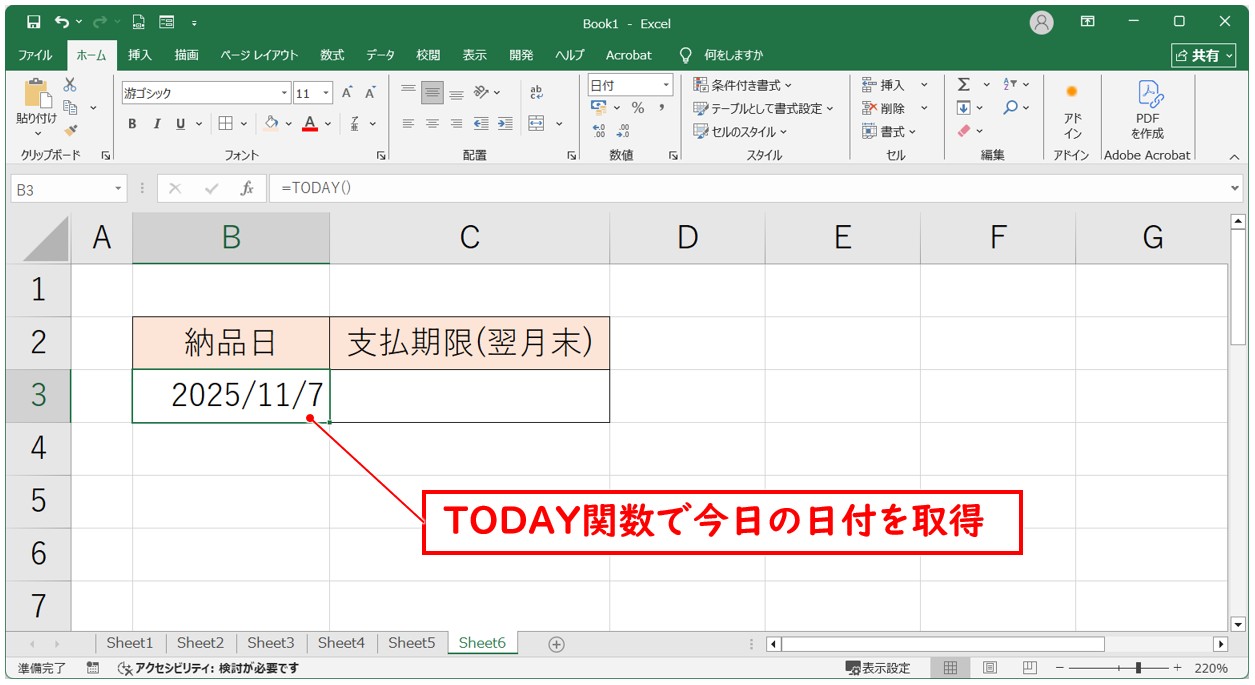Toggle italic formatting on the cell

156,123
